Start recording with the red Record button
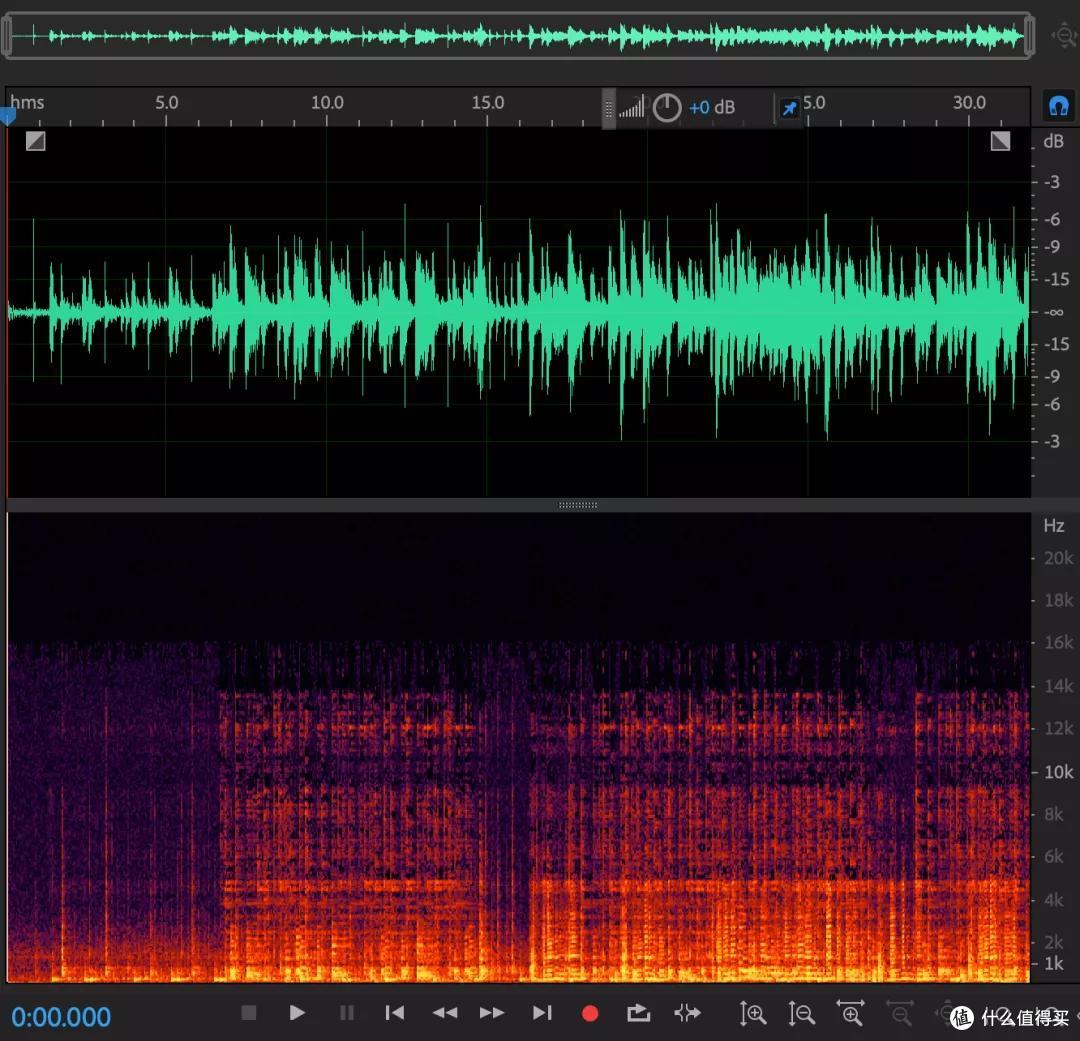1080x1041 pixels. (x=590, y=1013)
